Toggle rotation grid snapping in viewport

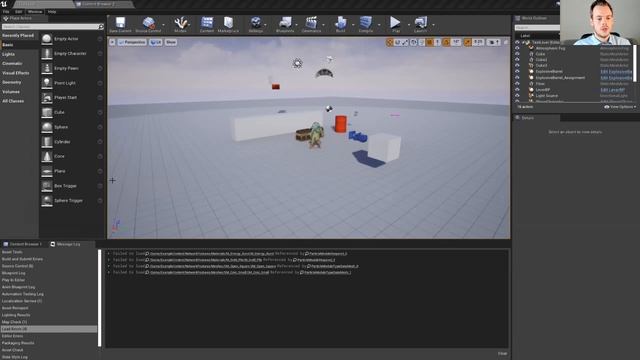[446, 42]
